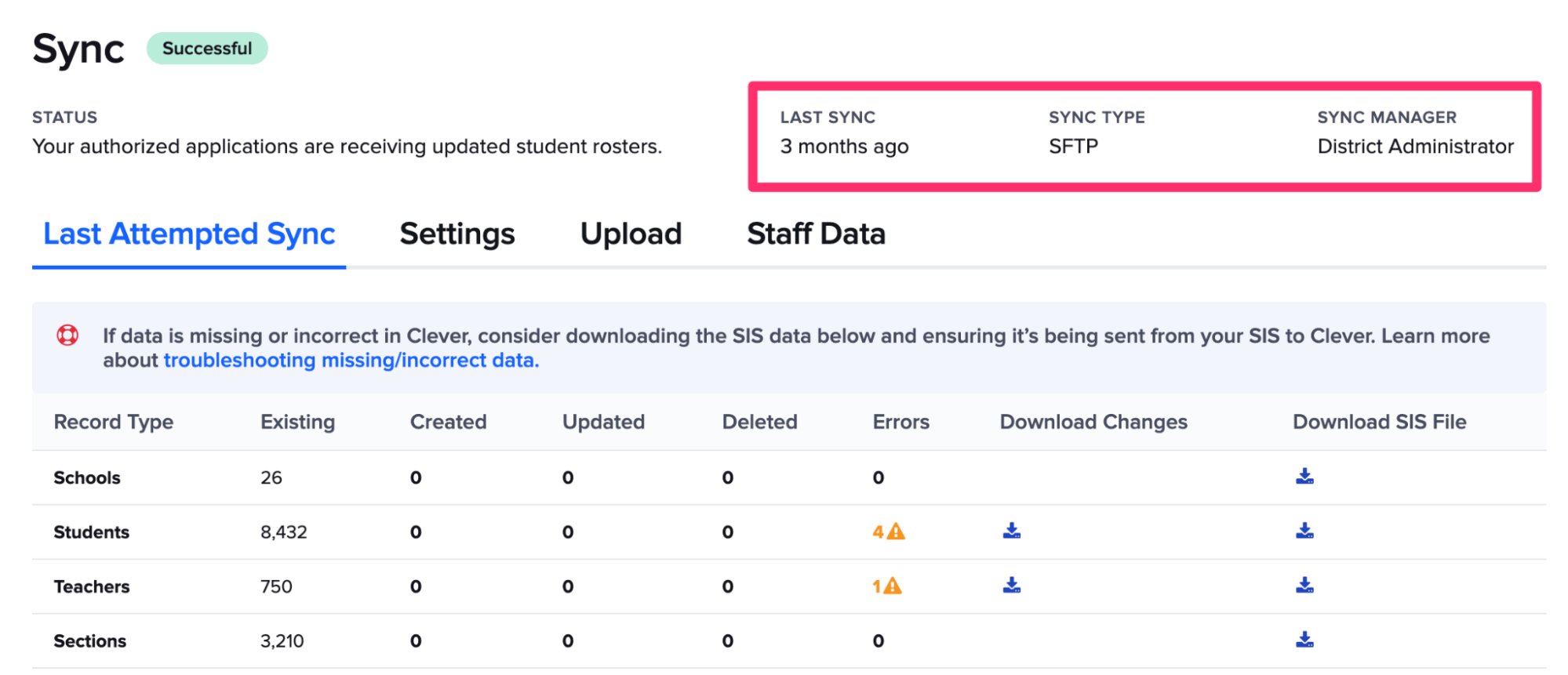Screen dimensions: 1568x675
Task: Download SIS file for Teachers row
Action: [x=1304, y=586]
